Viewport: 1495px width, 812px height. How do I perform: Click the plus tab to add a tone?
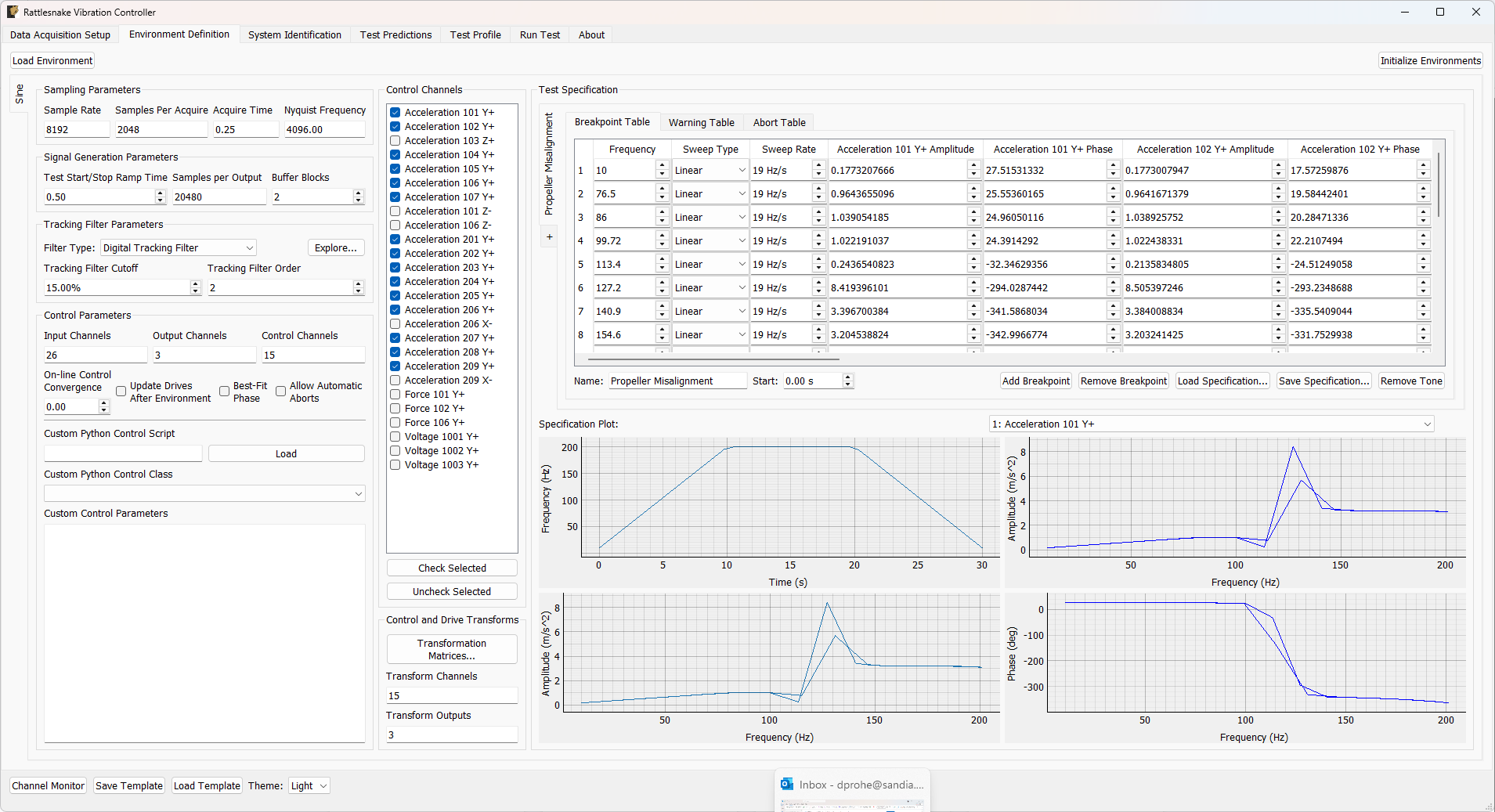549,237
